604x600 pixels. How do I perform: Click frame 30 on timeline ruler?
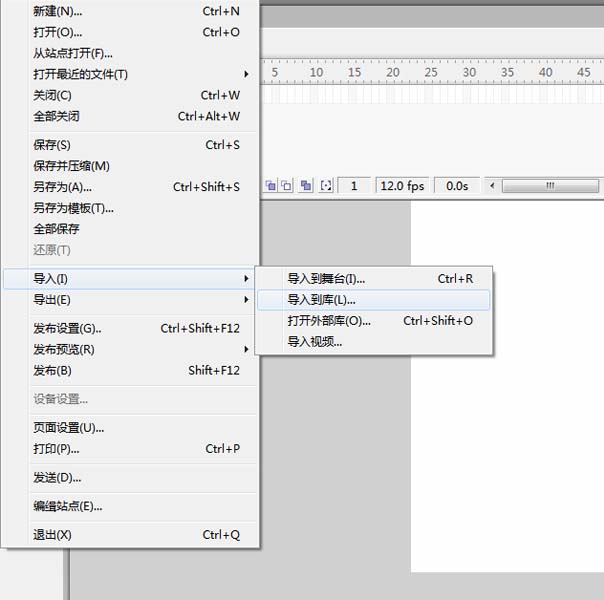[x=469, y=72]
